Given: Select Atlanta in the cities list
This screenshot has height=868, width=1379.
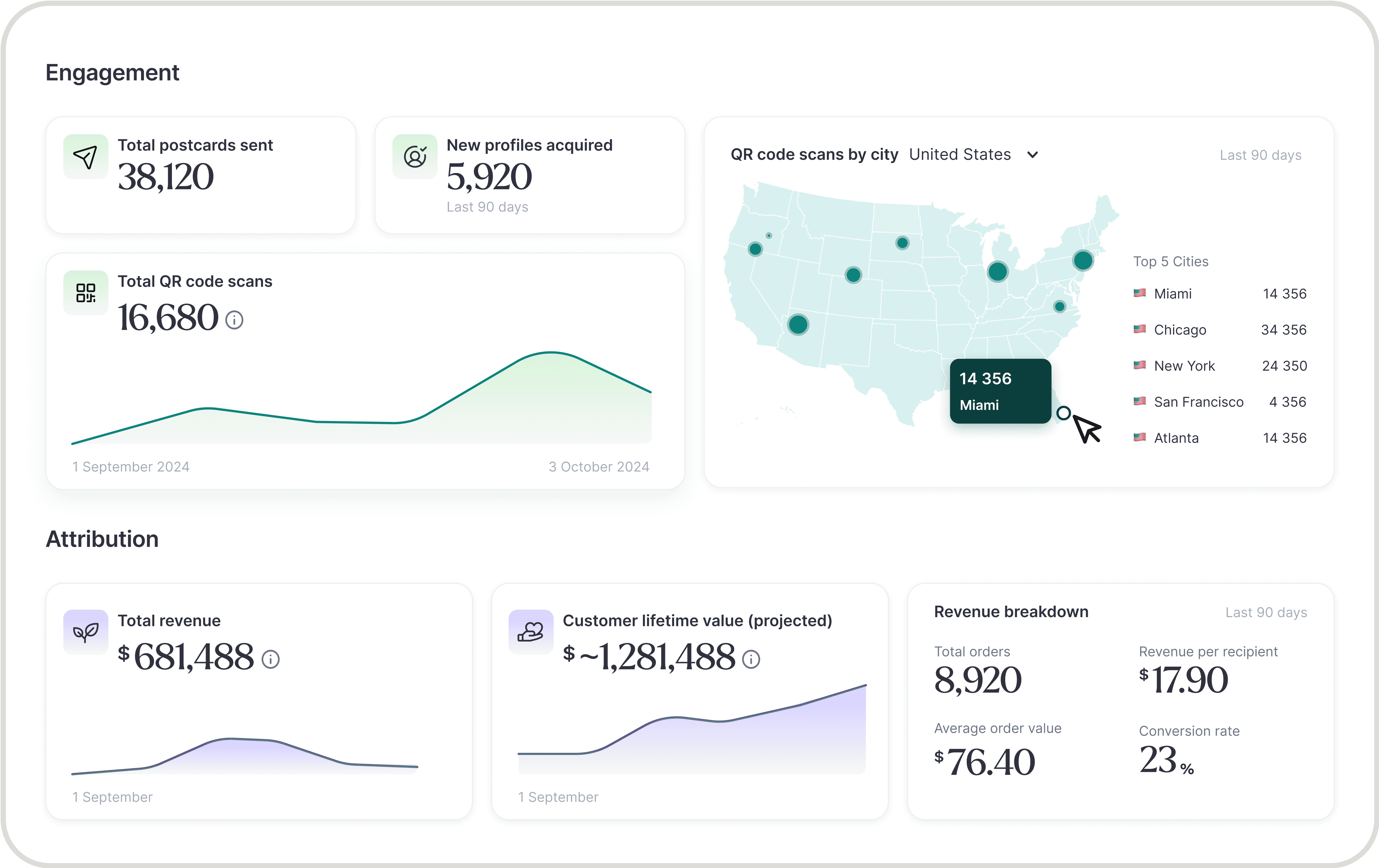Looking at the screenshot, I should (x=1176, y=438).
